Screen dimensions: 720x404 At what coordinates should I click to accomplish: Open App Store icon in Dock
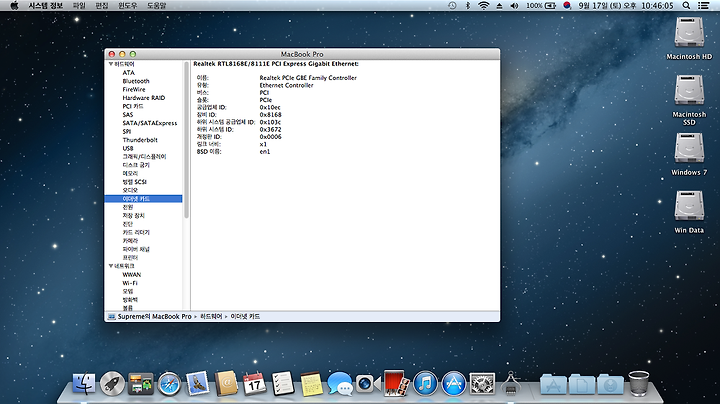[454, 384]
